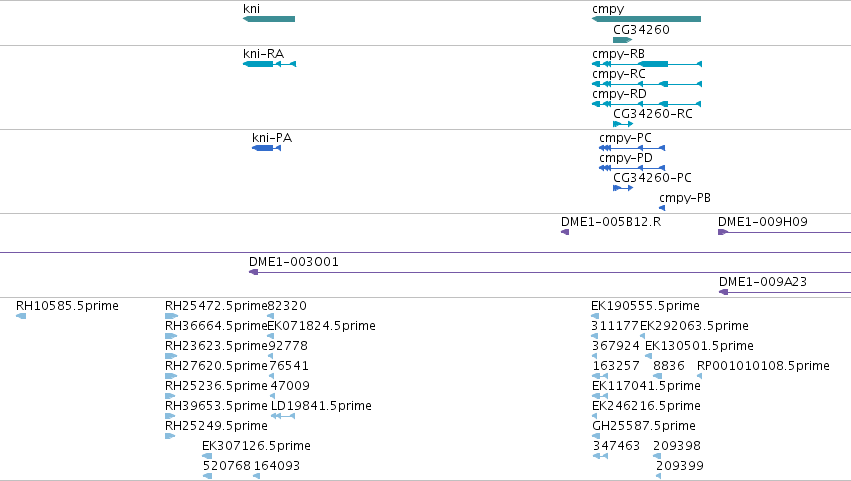Select the EK117041.5prime EST glyph
Screen dimensions: 851x481
click(600, 396)
